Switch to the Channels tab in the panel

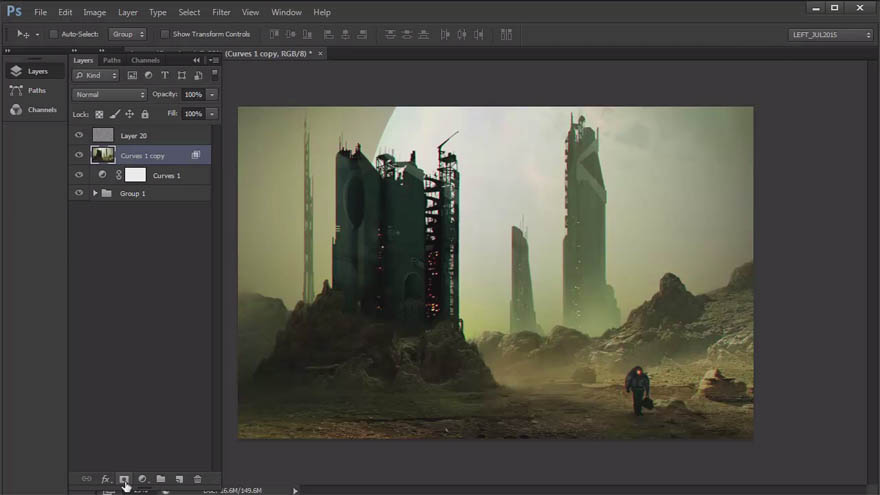145,60
